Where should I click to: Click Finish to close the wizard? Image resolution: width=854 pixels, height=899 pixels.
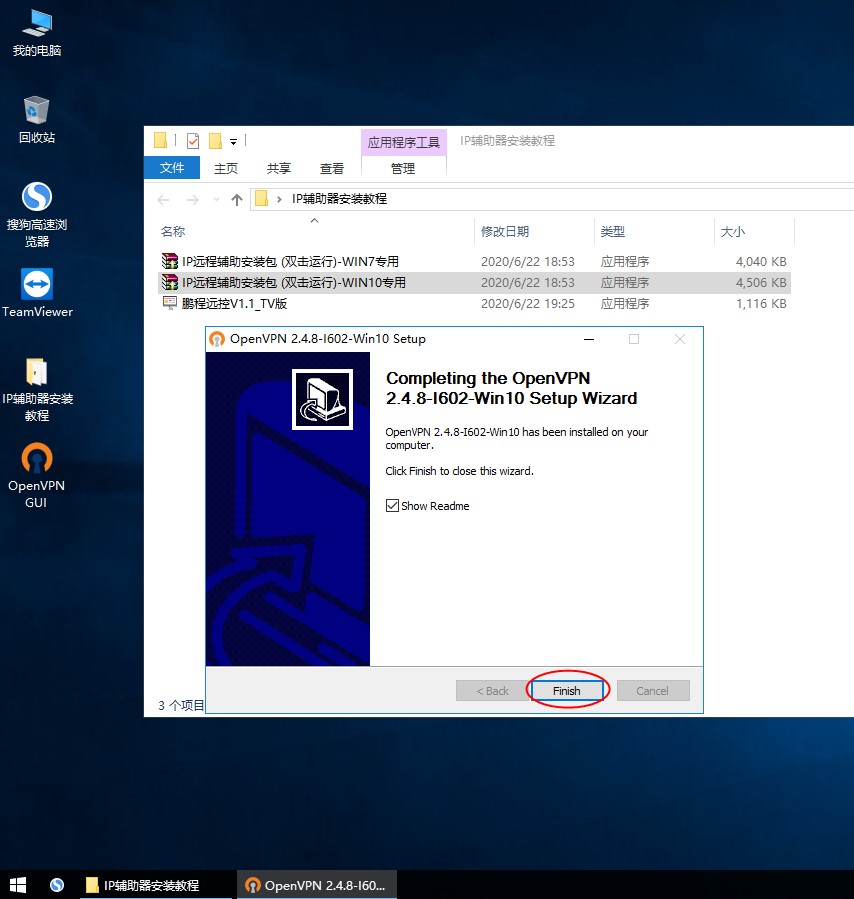point(567,691)
